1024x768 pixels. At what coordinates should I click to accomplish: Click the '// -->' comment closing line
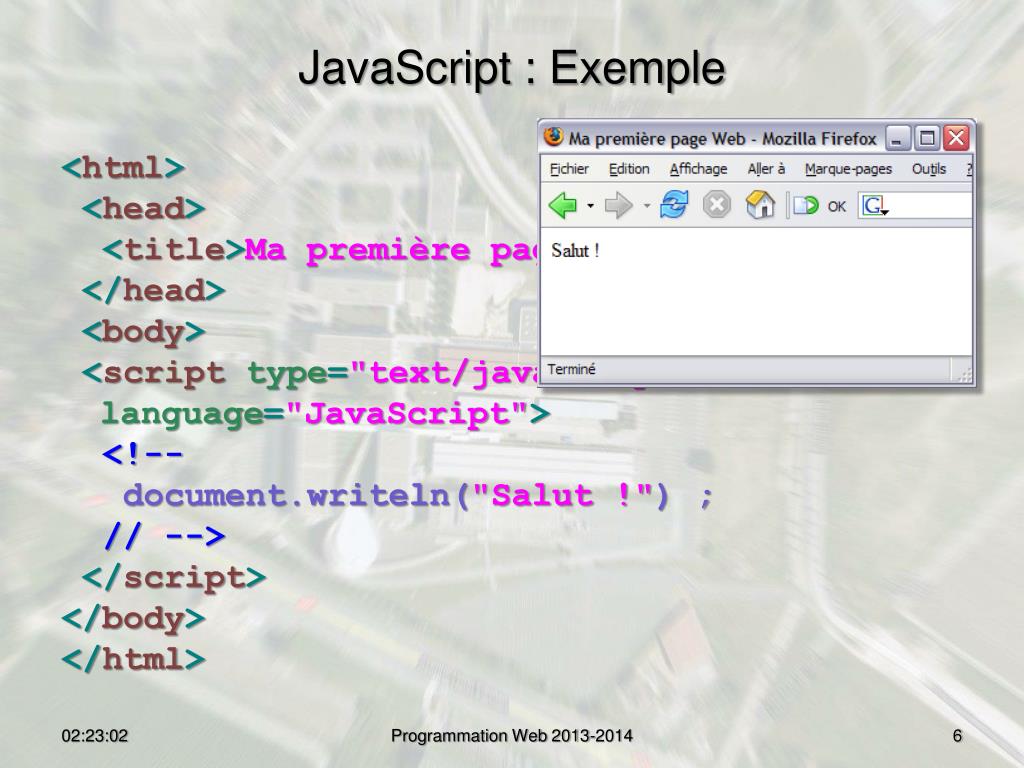point(165,536)
